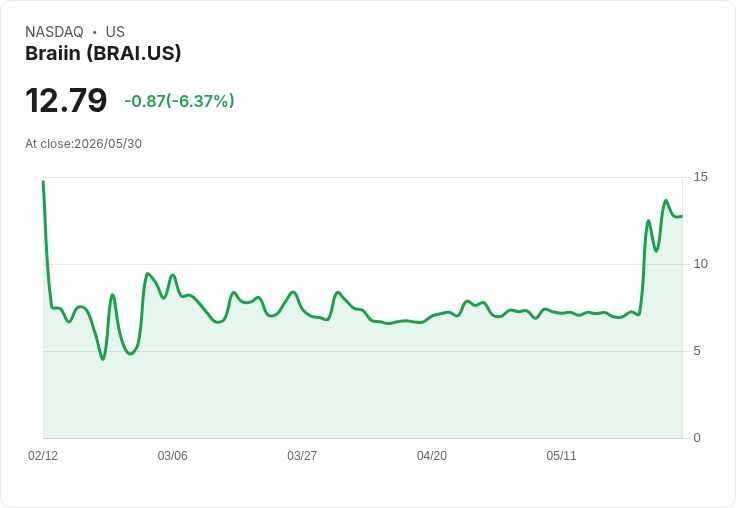The image size is (736, 508).
Task: Click the 12.79 current price
Action: (x=66, y=100)
